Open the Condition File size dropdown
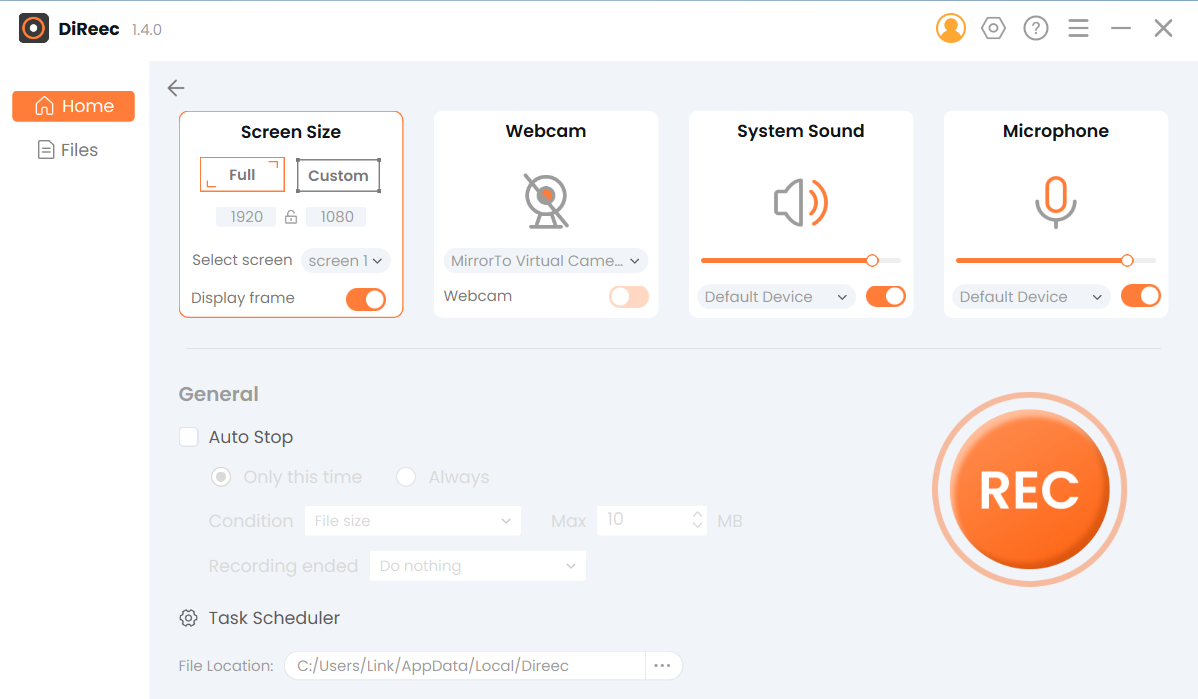 [x=413, y=520]
